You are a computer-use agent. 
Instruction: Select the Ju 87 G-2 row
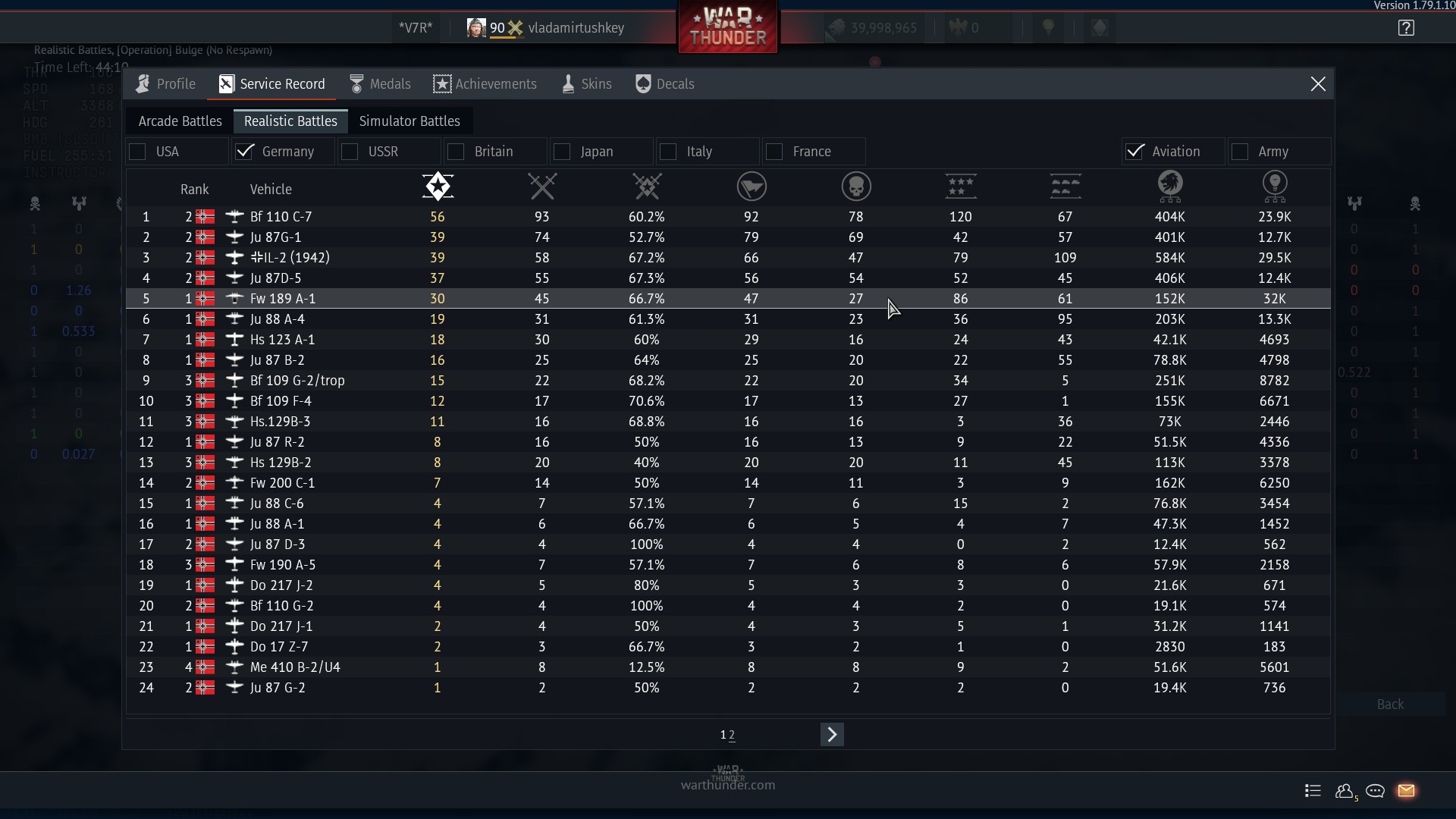pos(728,688)
